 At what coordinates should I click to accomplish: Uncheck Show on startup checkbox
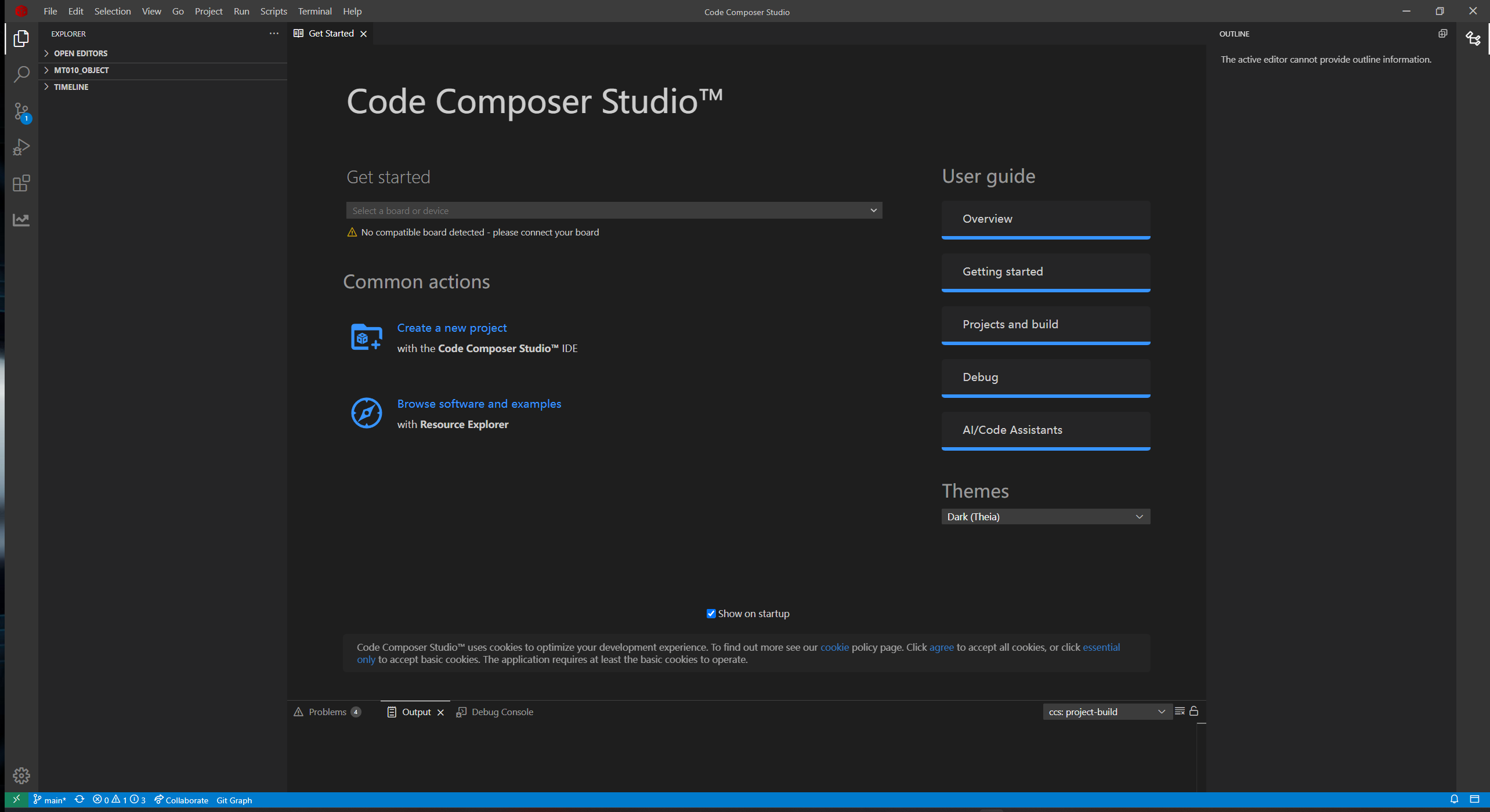[711, 614]
